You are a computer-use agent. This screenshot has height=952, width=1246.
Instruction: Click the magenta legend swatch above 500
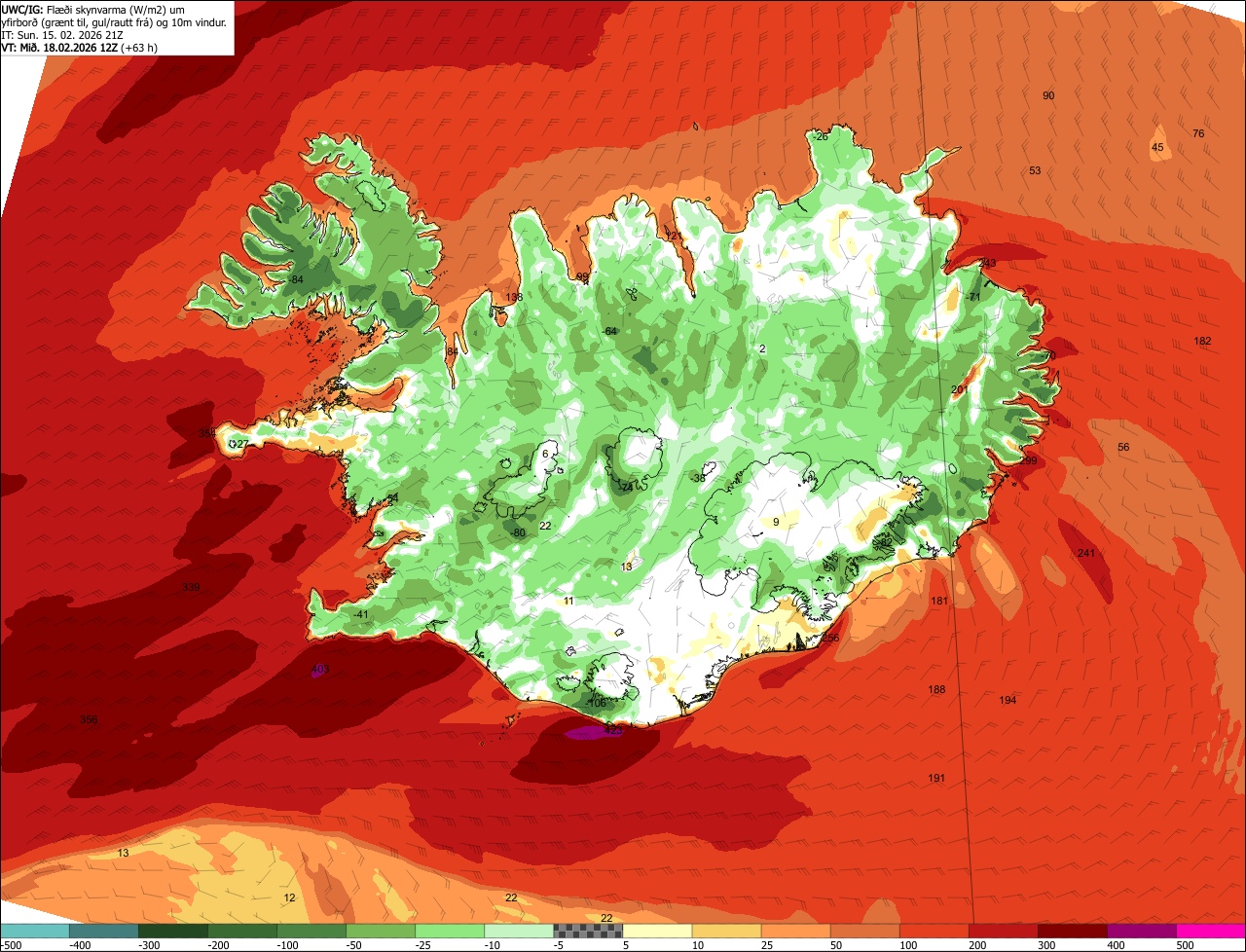tap(1211, 931)
